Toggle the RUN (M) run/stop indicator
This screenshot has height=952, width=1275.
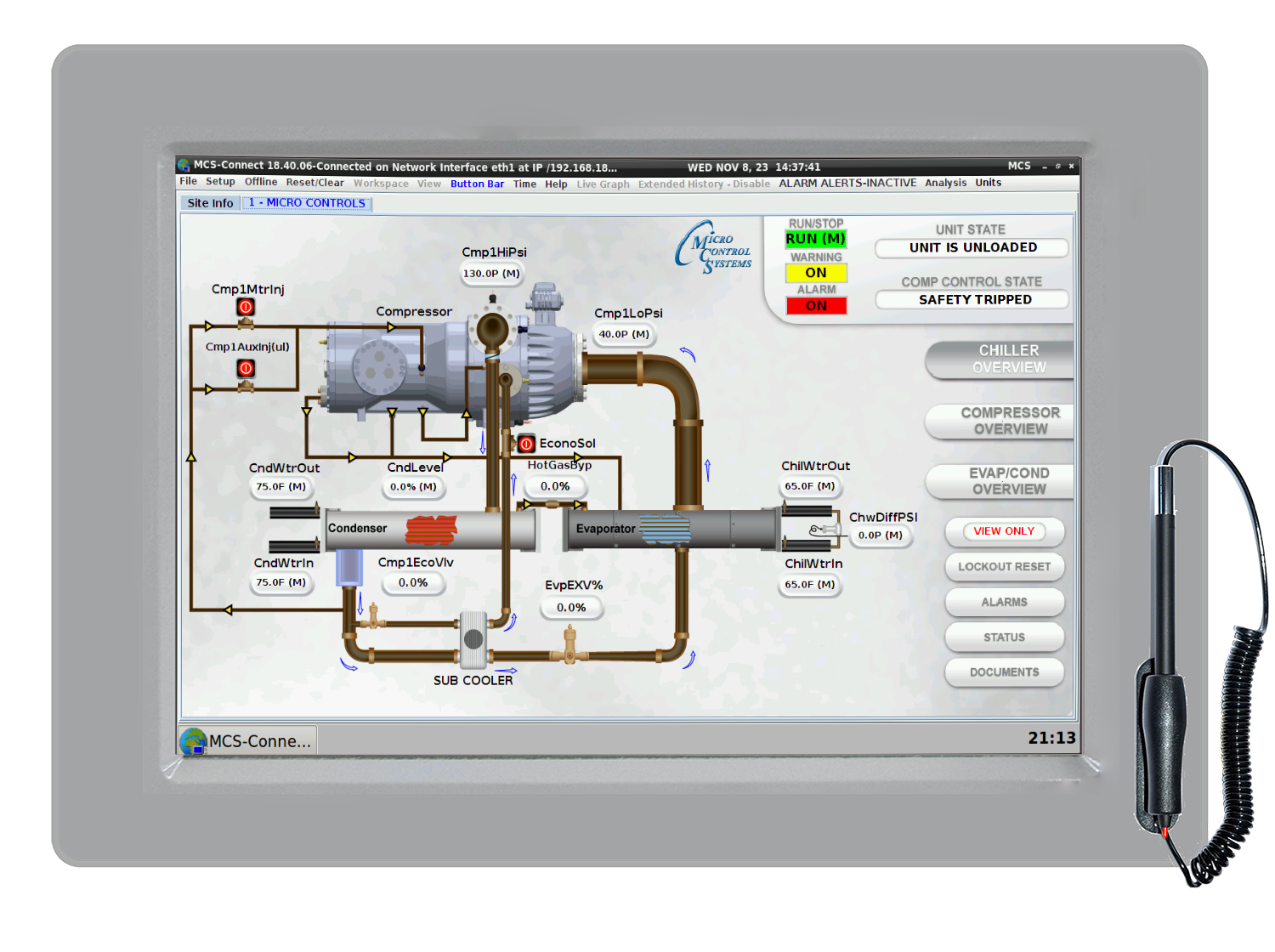click(x=815, y=240)
